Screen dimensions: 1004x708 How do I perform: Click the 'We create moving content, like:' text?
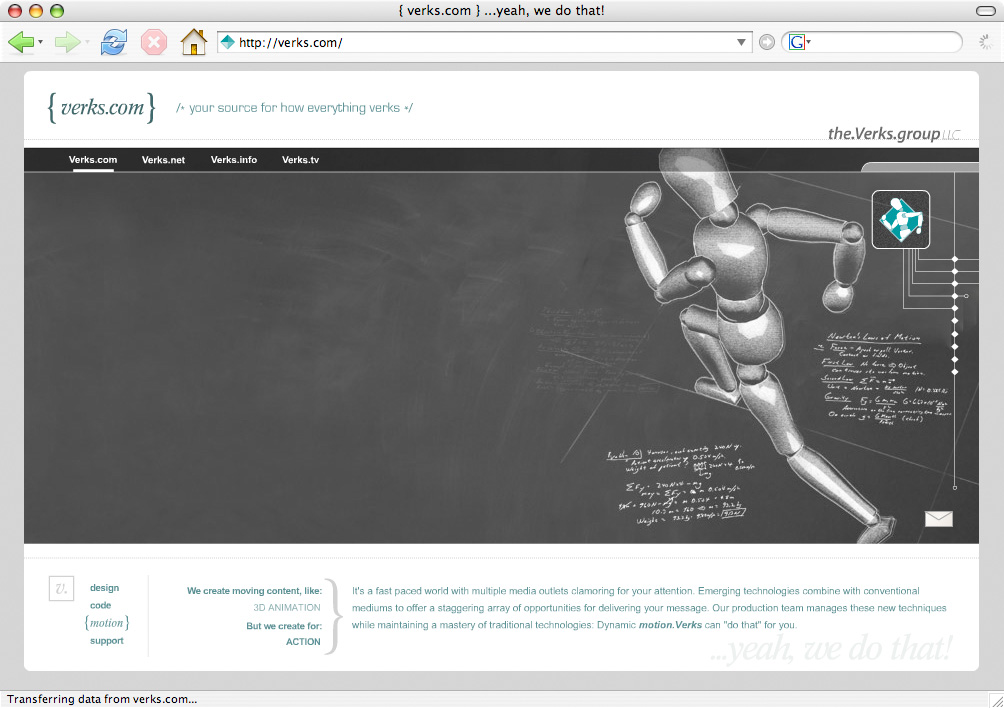pyautogui.click(x=254, y=591)
